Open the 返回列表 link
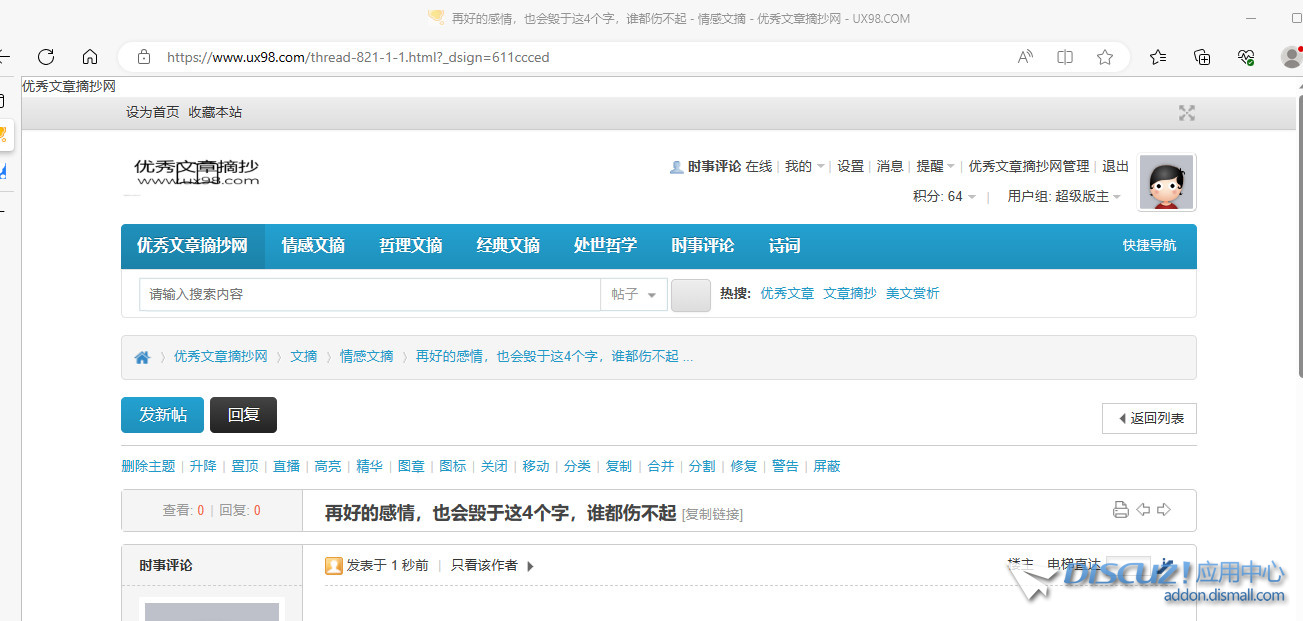The width and height of the screenshot is (1303, 621). [1149, 418]
